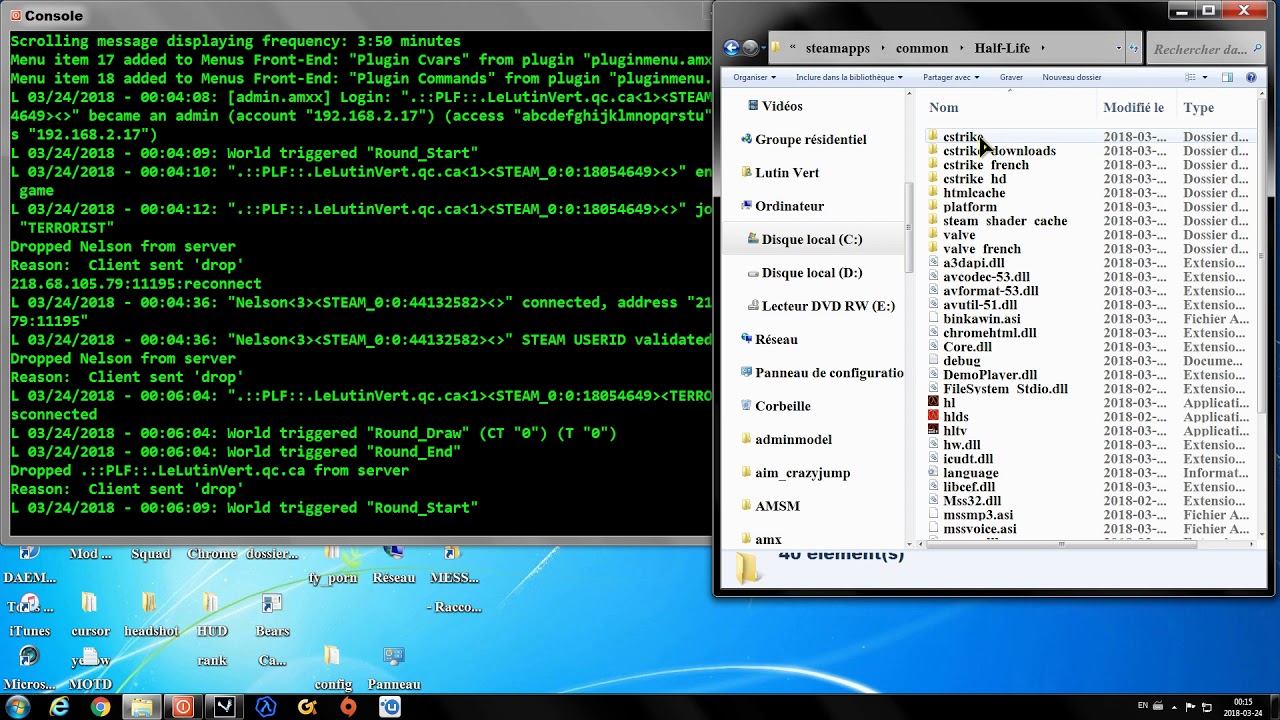Launch Google Chrome from the taskbar

point(100,707)
